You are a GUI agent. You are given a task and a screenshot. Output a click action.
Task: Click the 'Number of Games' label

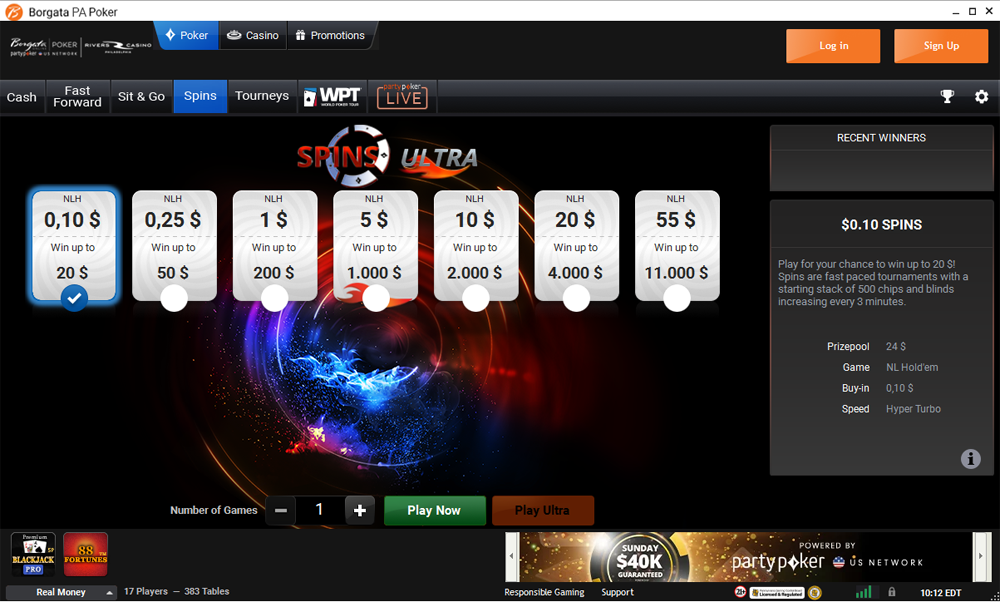[x=214, y=510]
